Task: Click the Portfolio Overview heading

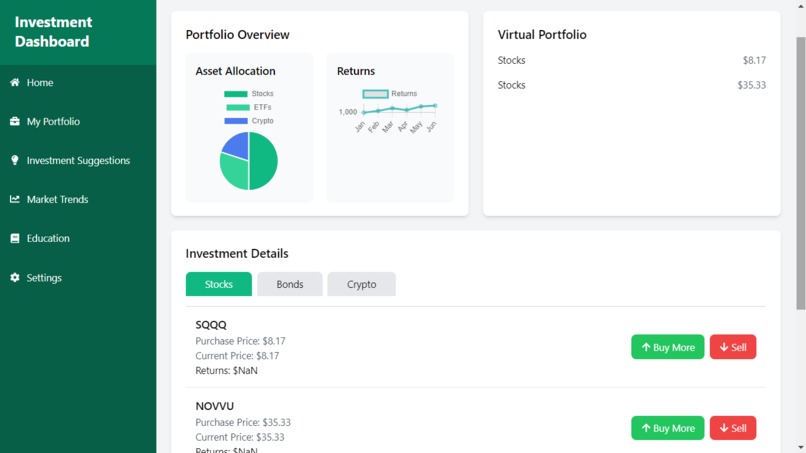Action: click(x=237, y=34)
